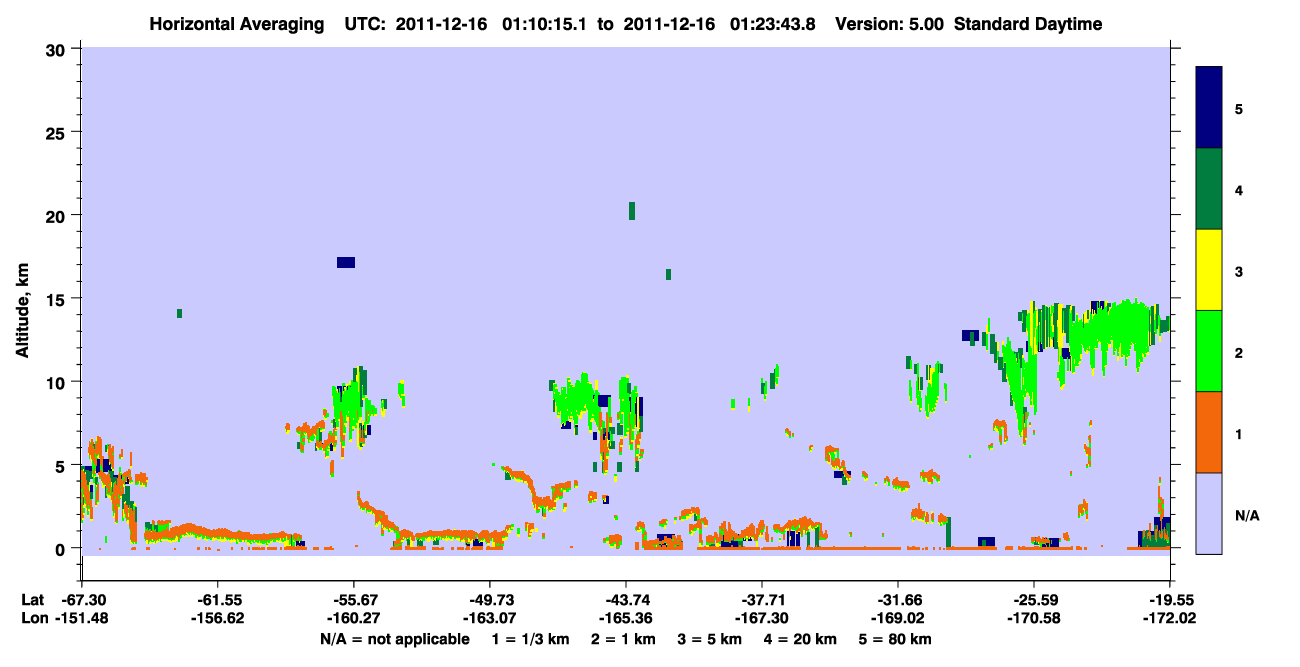Click longitude value -172.02
The image size is (1300, 667).
tap(1169, 619)
